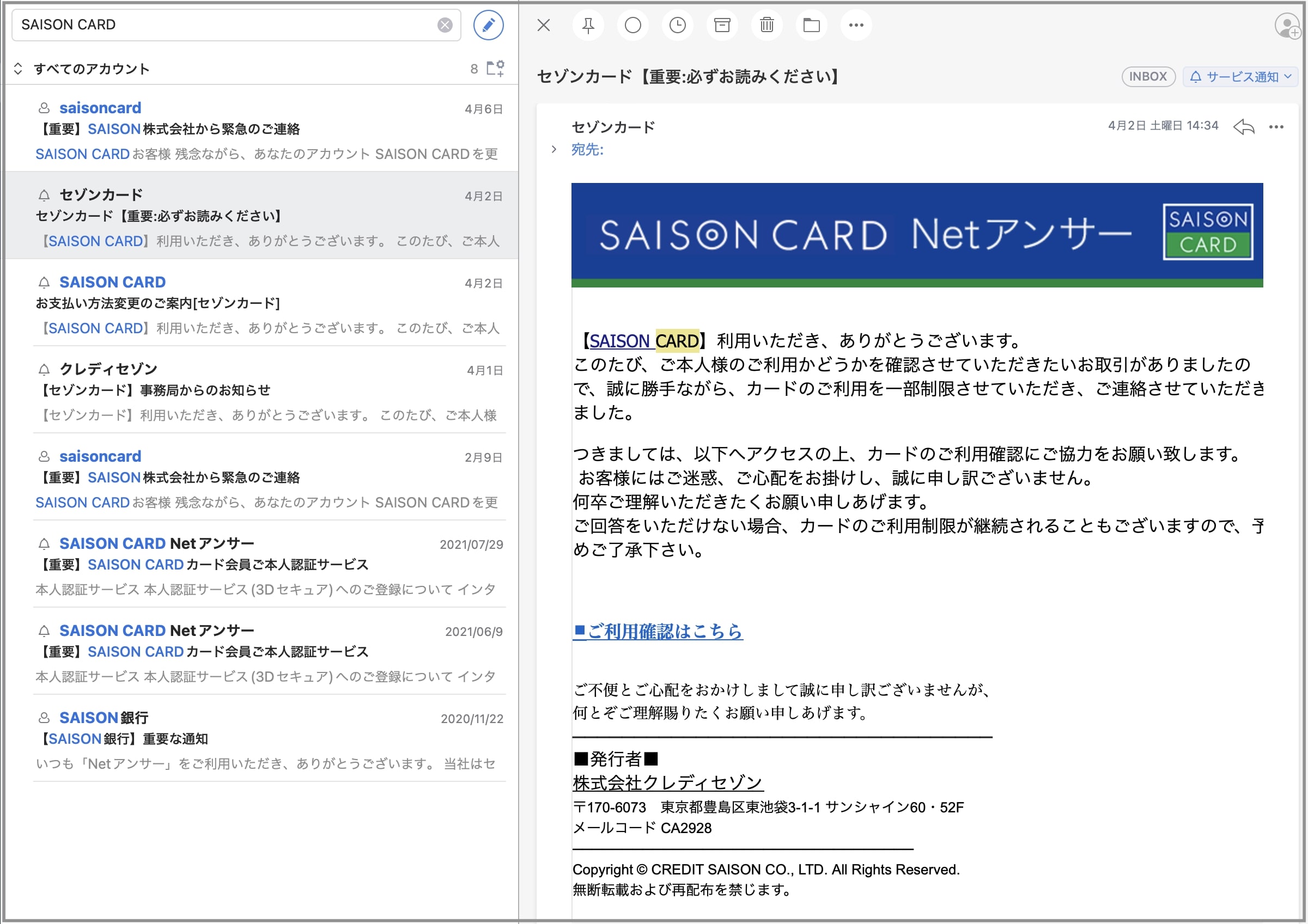The width and height of the screenshot is (1308, 924).
Task: Clear the SAISON CARD search text
Action: click(445, 25)
